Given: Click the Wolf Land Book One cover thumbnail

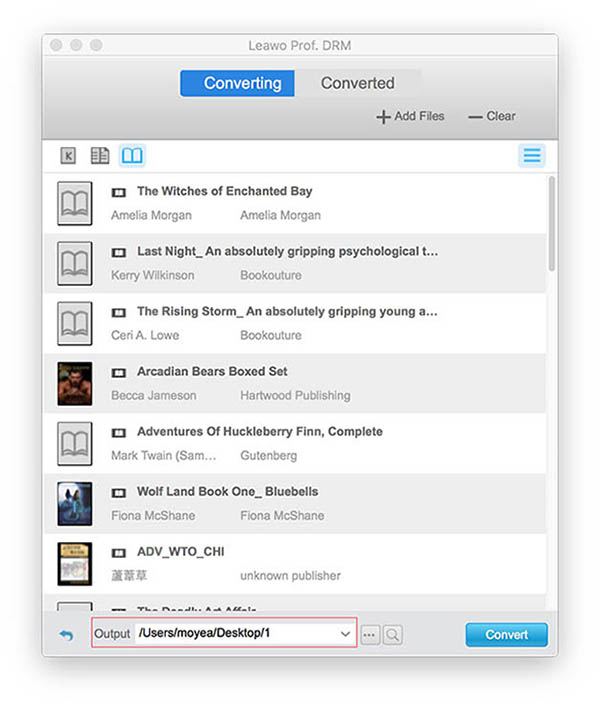Looking at the screenshot, I should pos(75,503).
